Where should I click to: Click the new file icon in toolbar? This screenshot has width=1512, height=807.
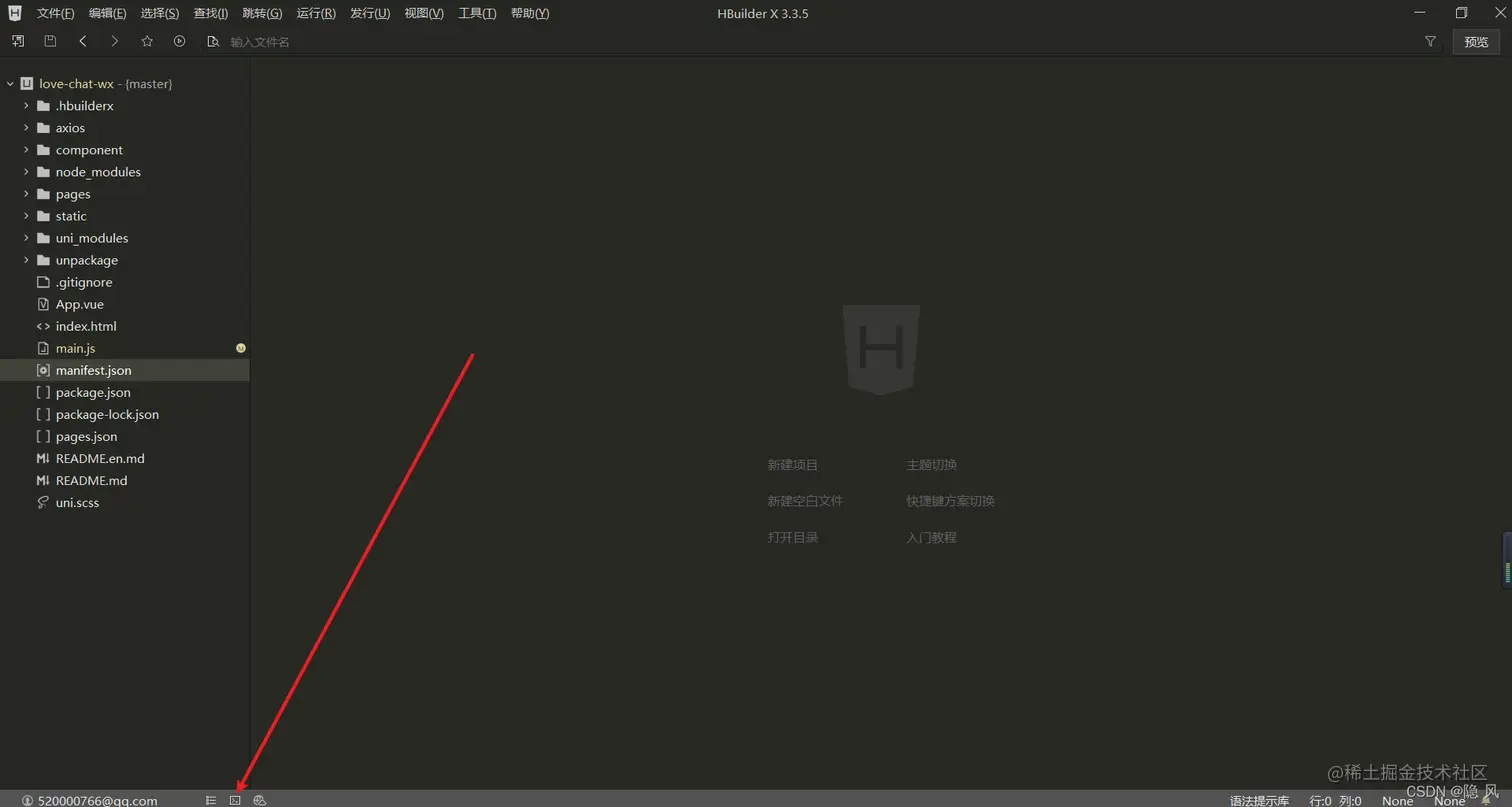18,41
